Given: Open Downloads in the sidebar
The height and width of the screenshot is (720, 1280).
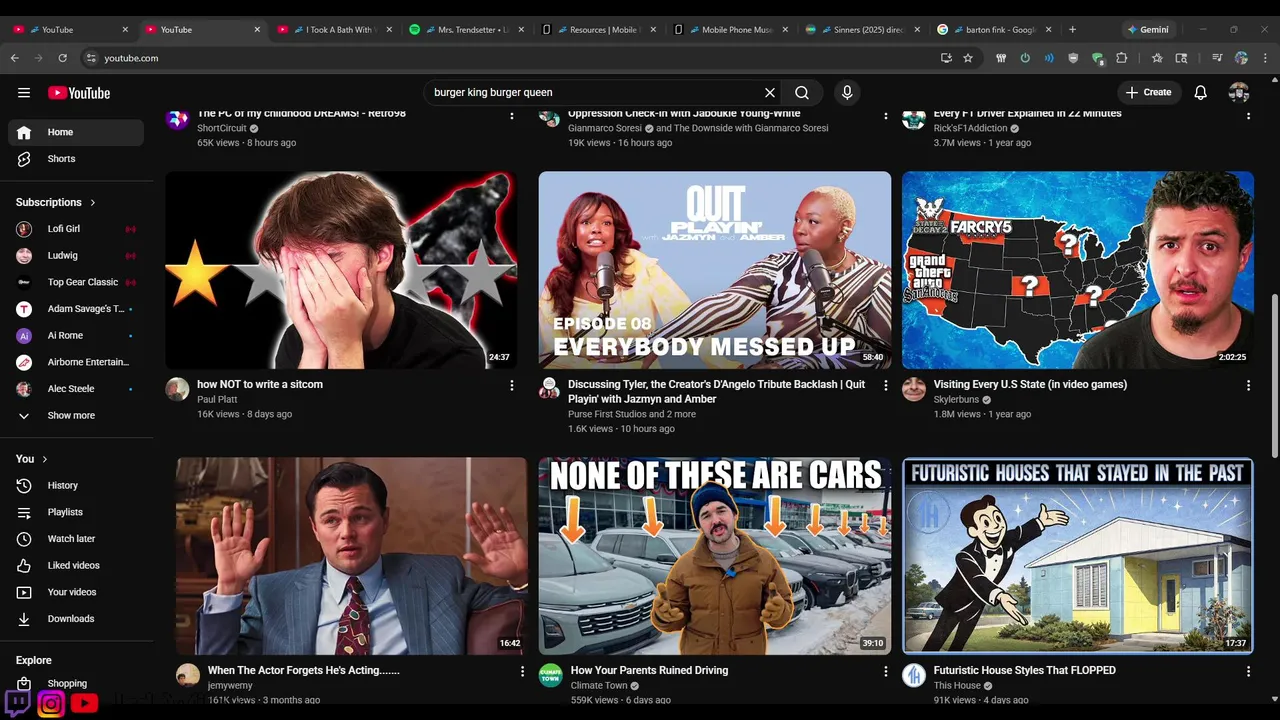Looking at the screenshot, I should 77,619.
